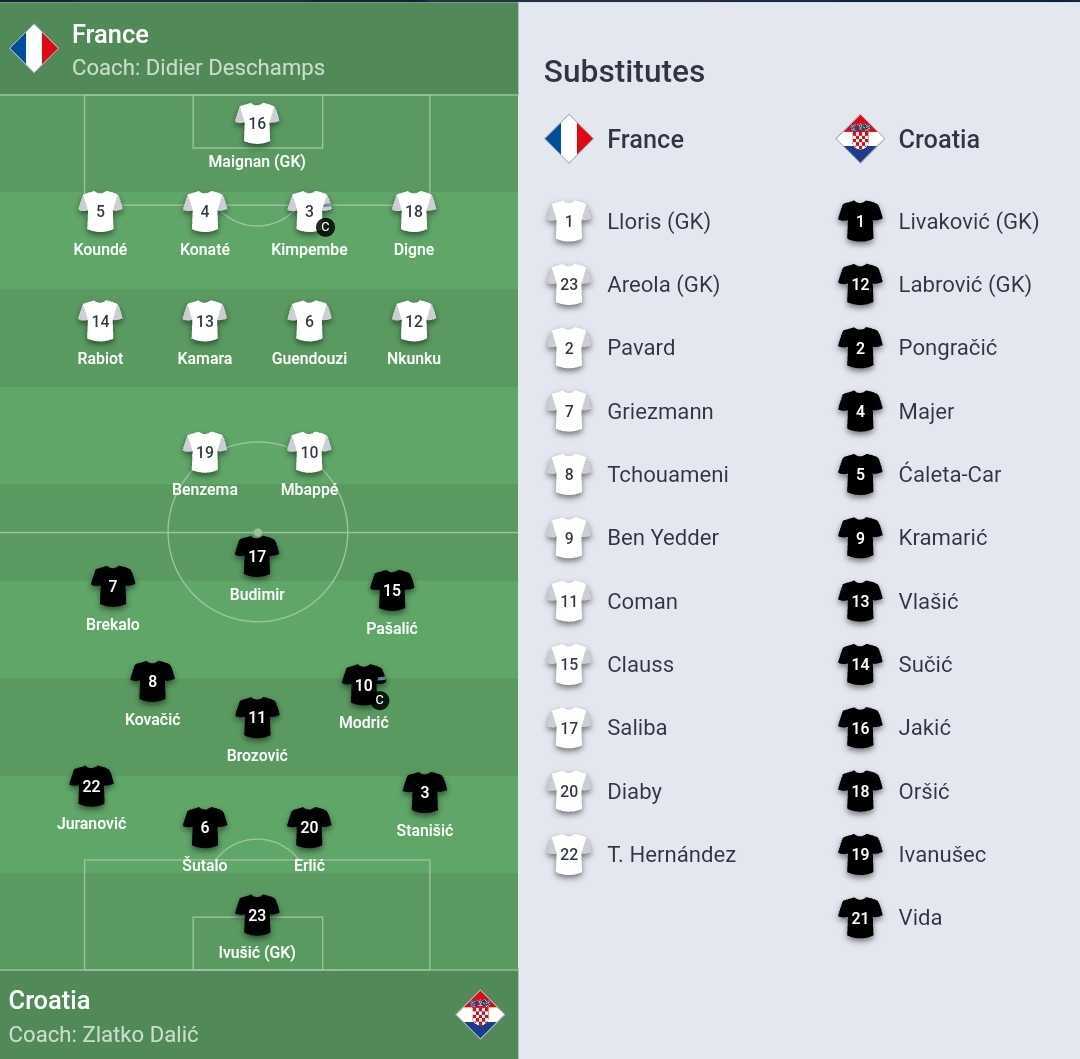The image size is (1080, 1059).
Task: Open substitute Kramarić's name
Action: tap(942, 538)
